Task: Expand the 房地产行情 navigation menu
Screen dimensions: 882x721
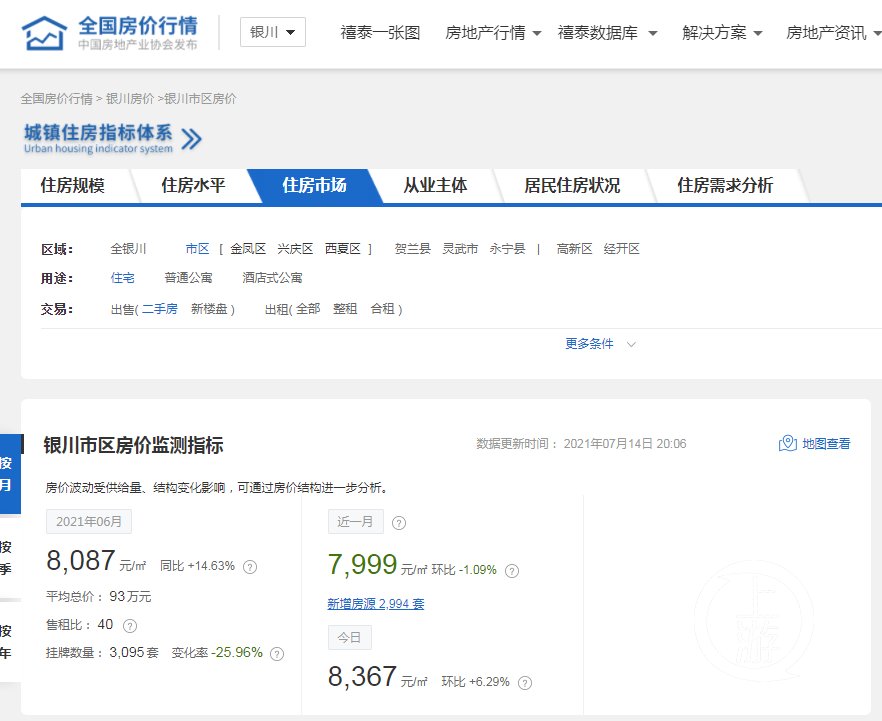Action: coord(493,33)
